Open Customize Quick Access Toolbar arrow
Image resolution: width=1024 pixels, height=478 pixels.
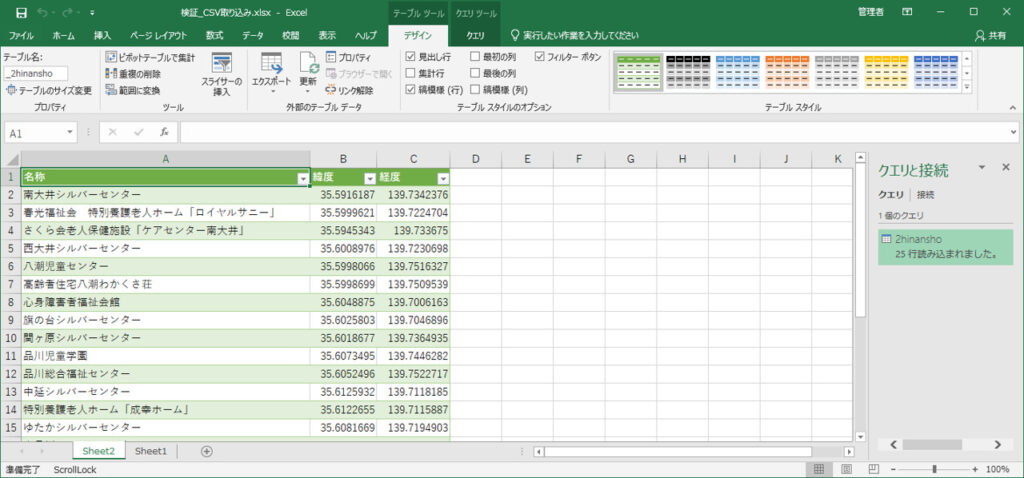click(92, 13)
